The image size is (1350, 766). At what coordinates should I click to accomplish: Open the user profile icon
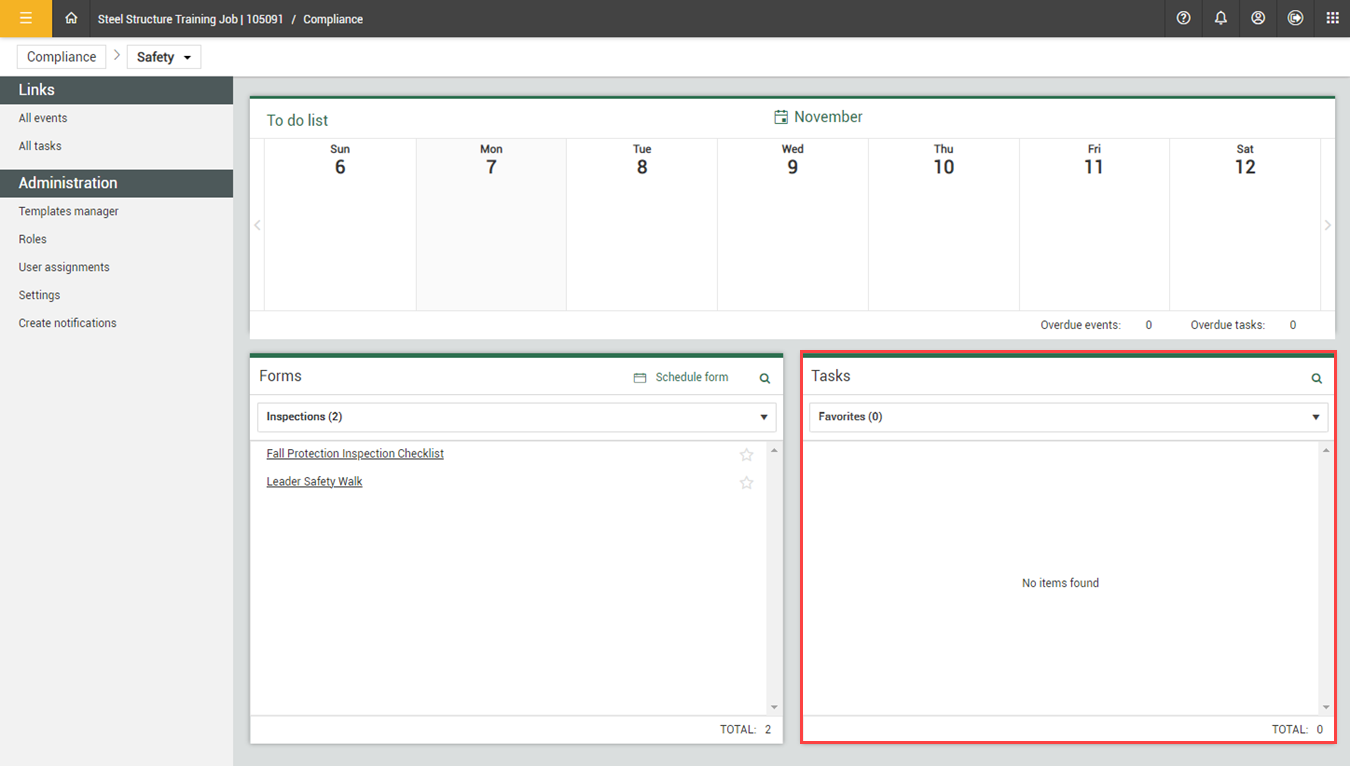point(1258,18)
